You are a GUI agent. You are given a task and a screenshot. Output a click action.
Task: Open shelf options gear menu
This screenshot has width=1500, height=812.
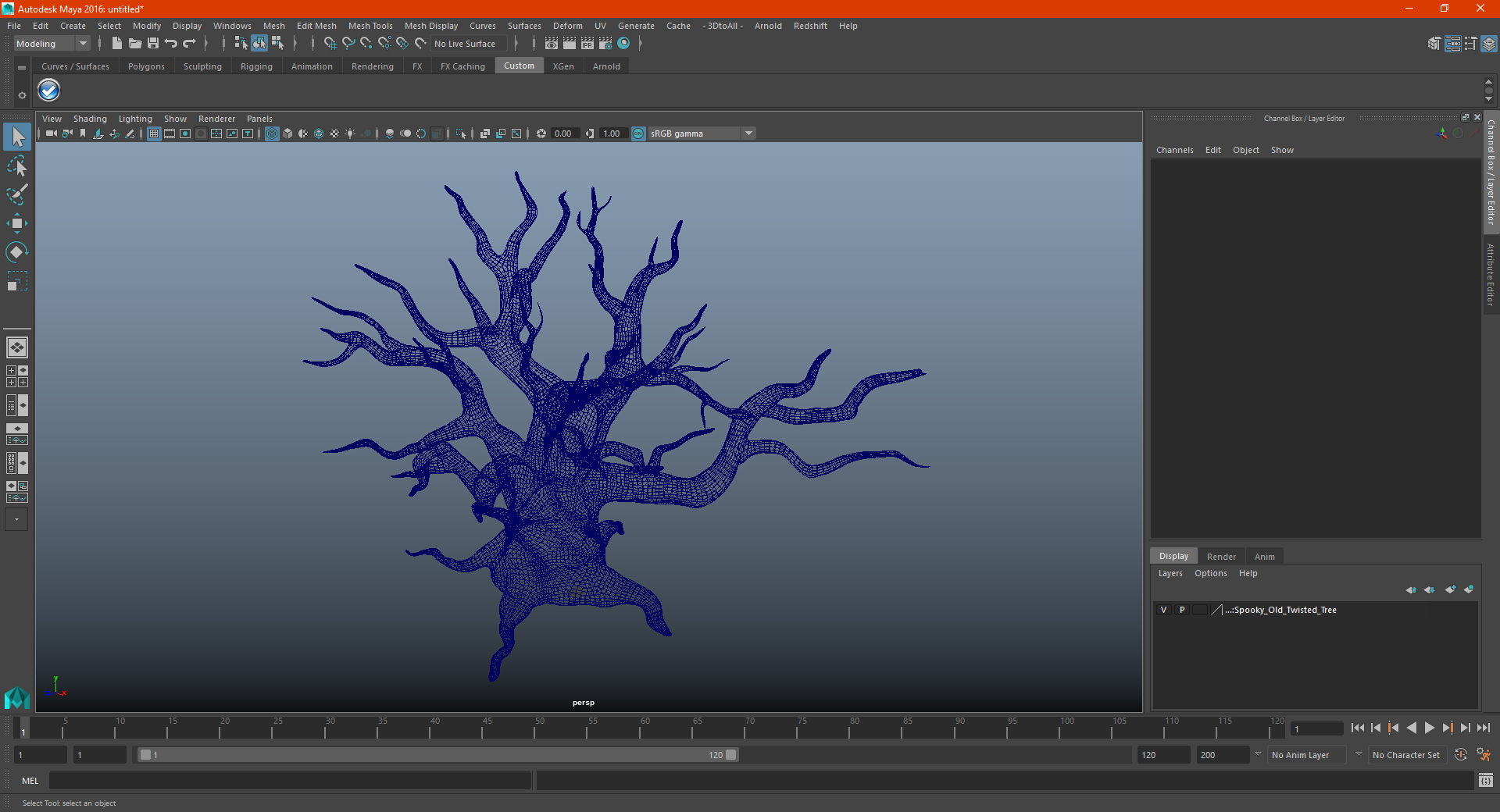(22, 95)
